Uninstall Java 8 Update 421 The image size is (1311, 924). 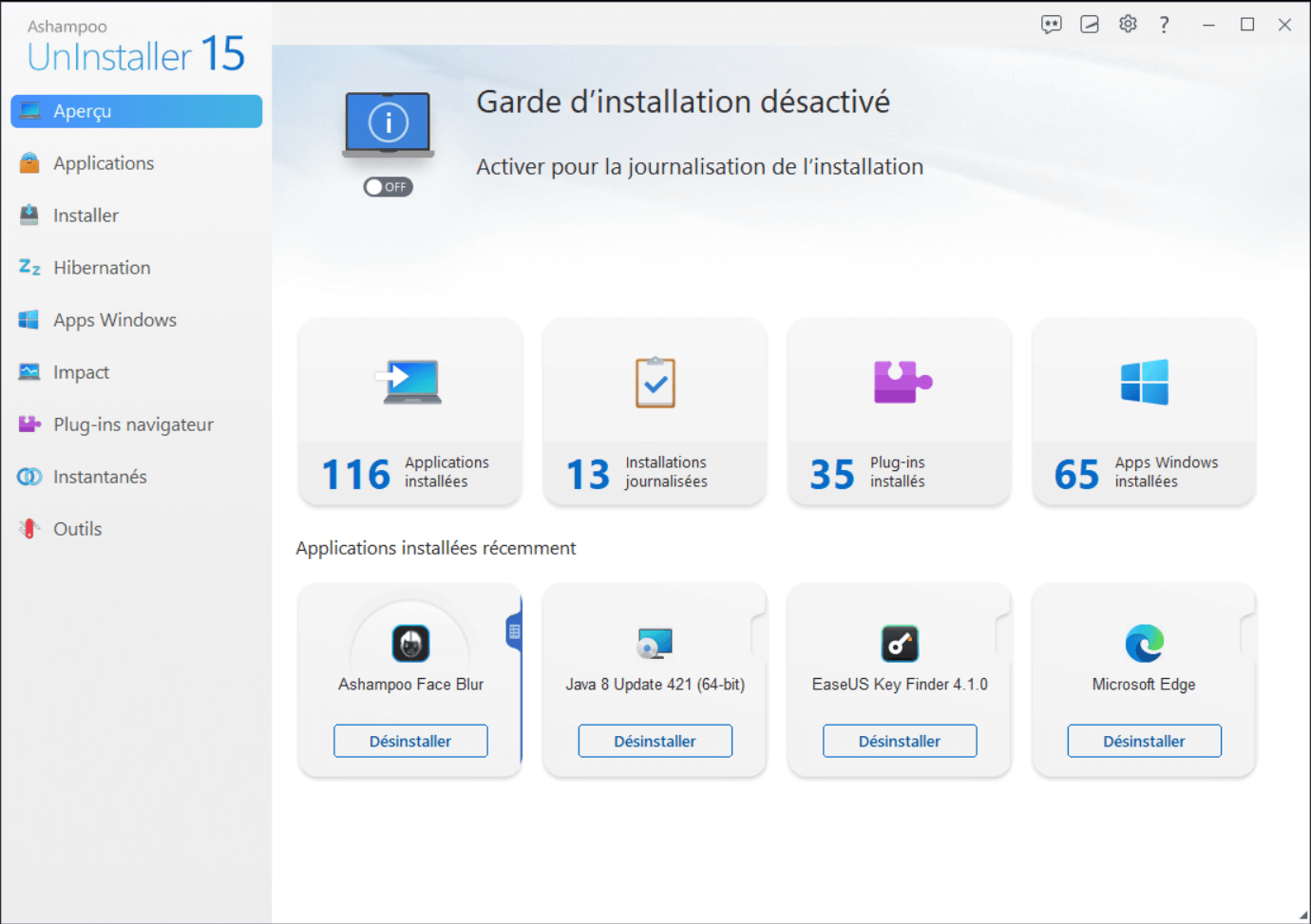(x=655, y=742)
